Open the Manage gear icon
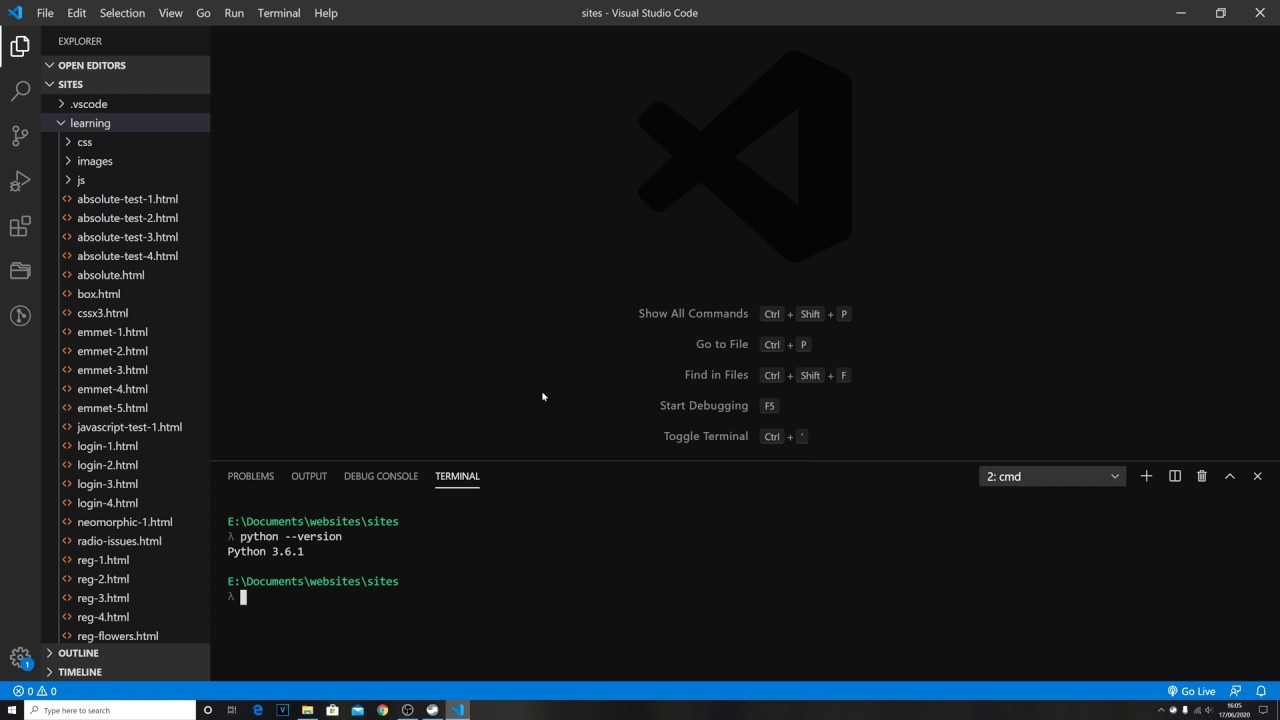The height and width of the screenshot is (720, 1280). [x=20, y=657]
